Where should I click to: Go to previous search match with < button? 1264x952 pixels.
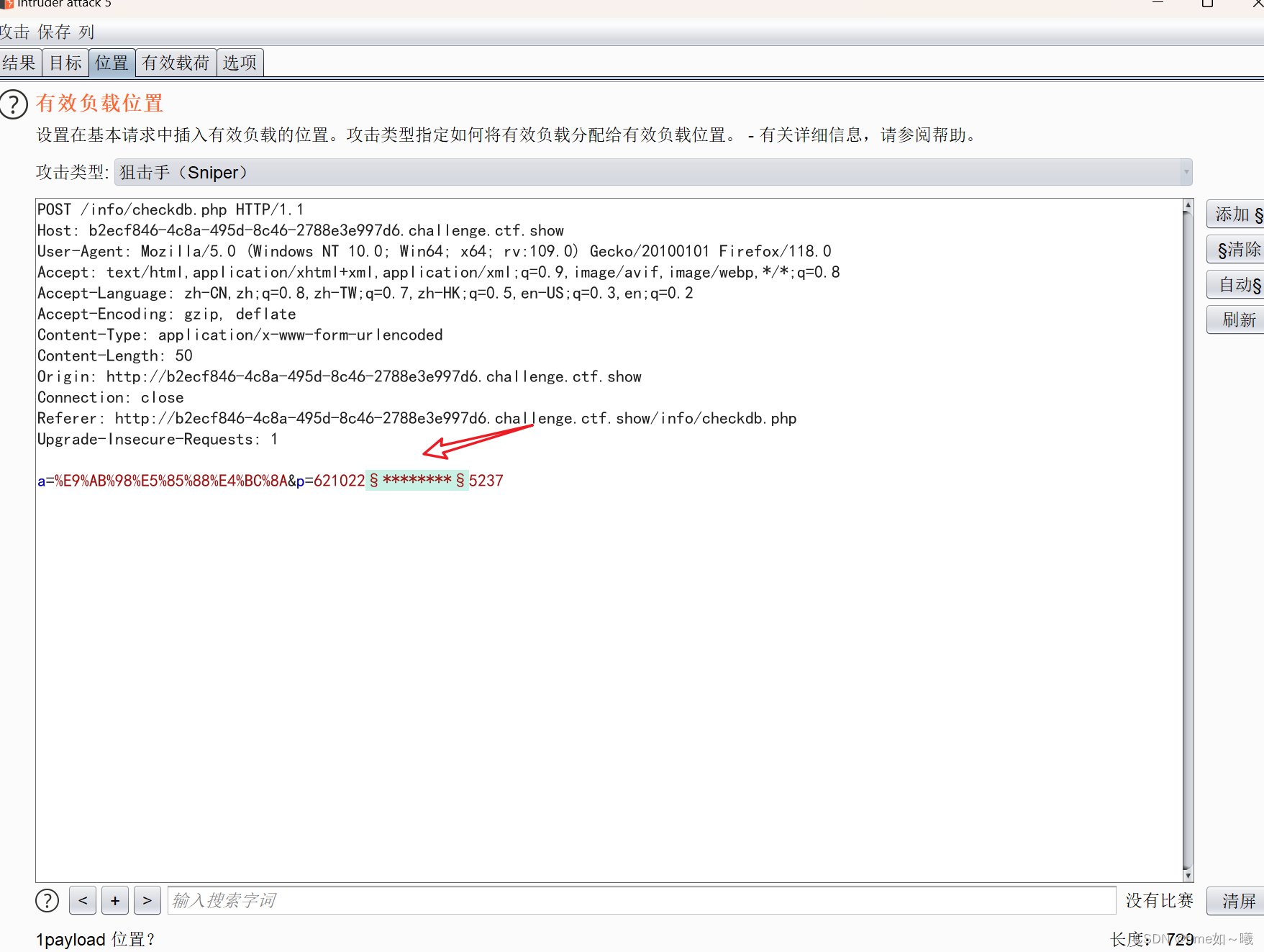click(x=83, y=900)
